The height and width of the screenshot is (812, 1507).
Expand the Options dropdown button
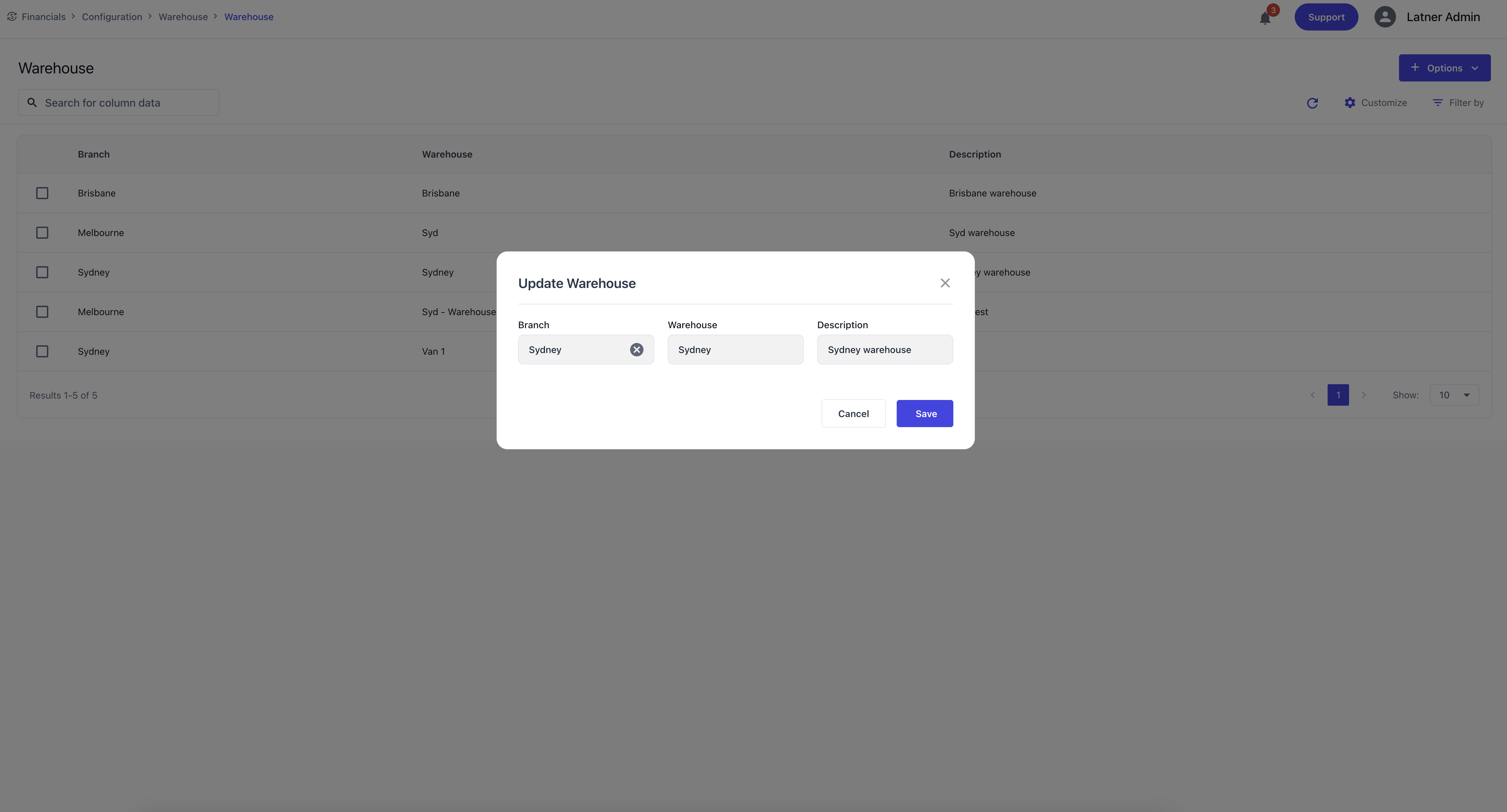(x=1444, y=68)
